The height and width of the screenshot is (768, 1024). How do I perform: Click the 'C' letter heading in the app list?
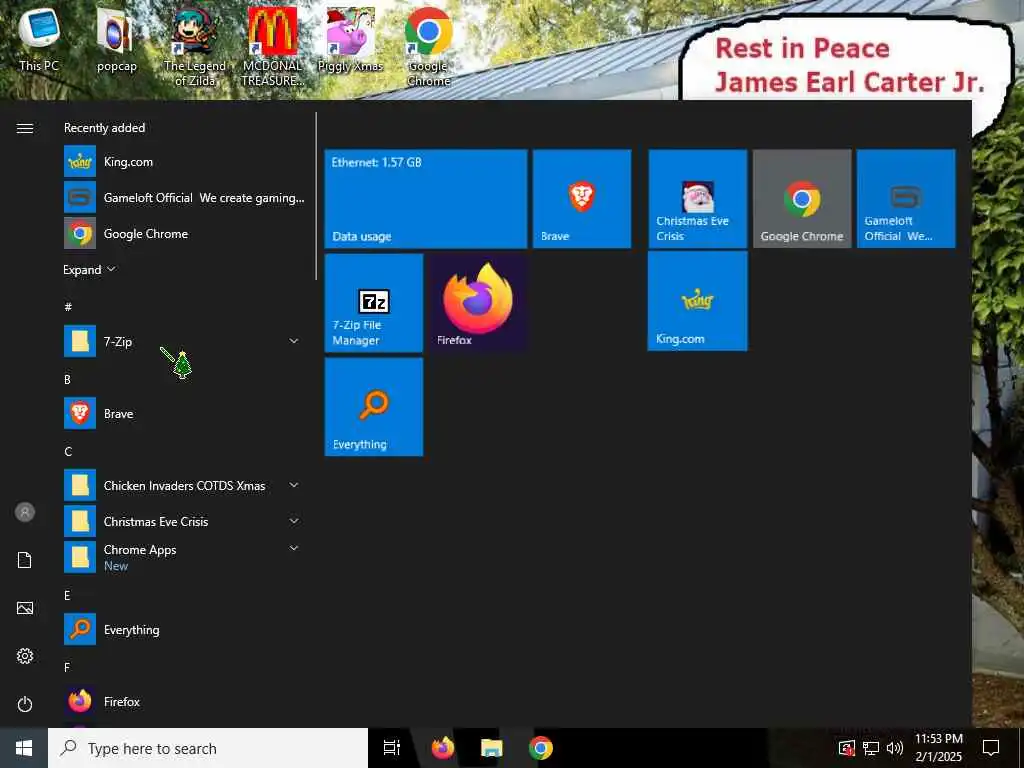(68, 451)
